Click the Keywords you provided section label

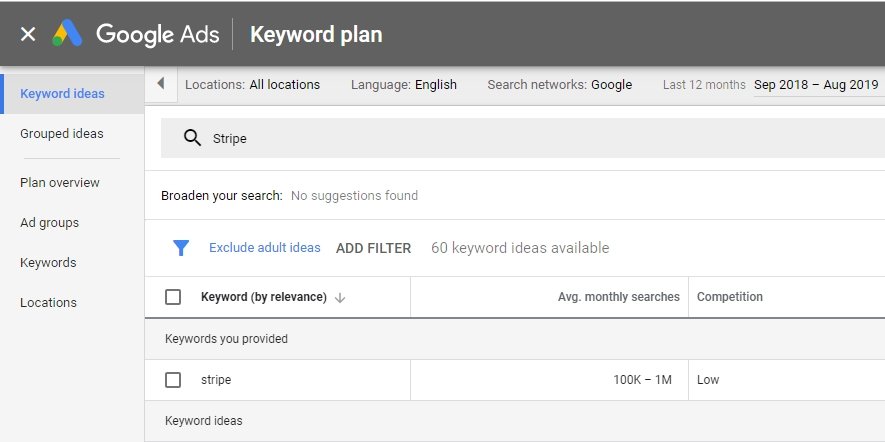point(226,339)
